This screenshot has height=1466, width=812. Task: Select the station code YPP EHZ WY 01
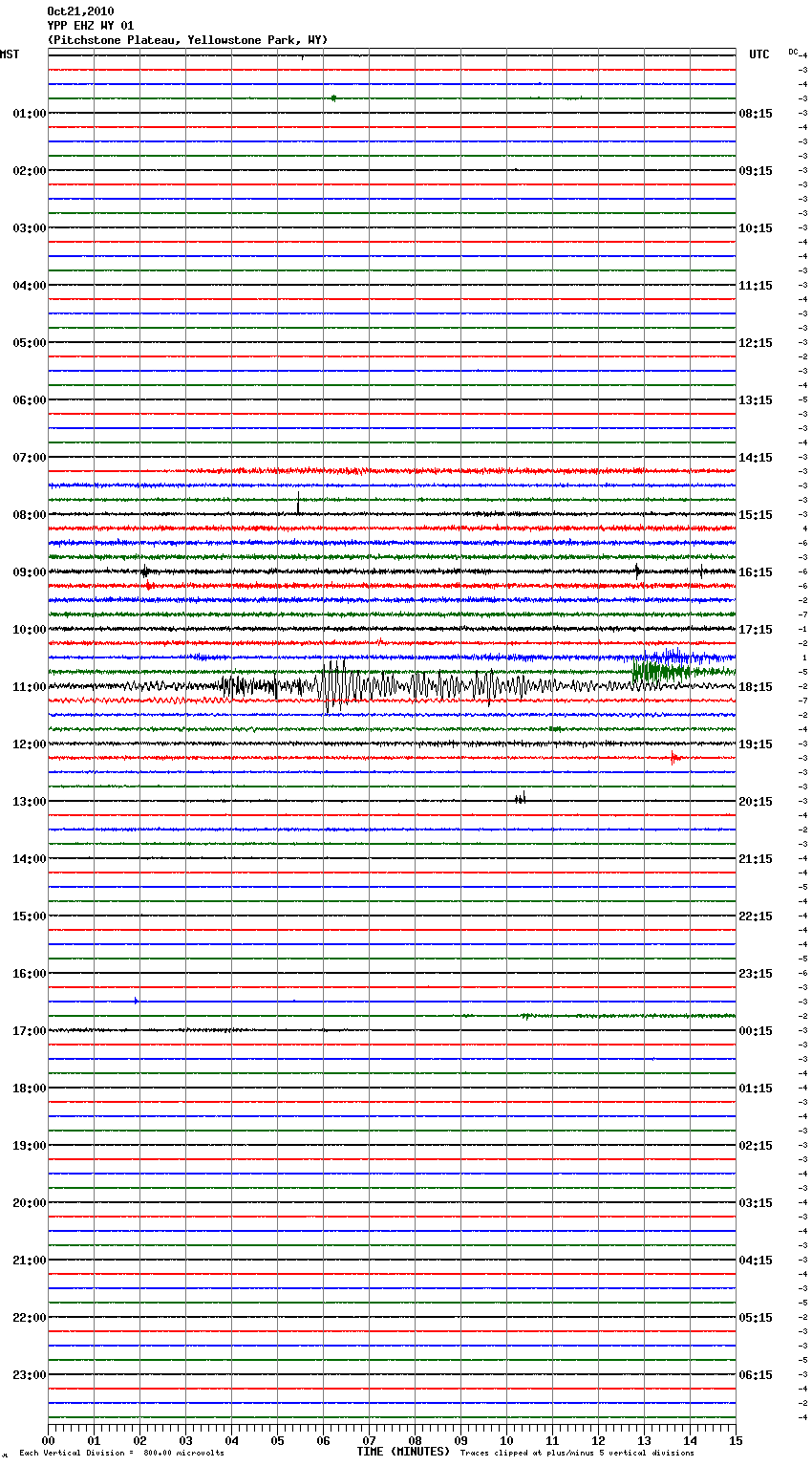click(91, 26)
